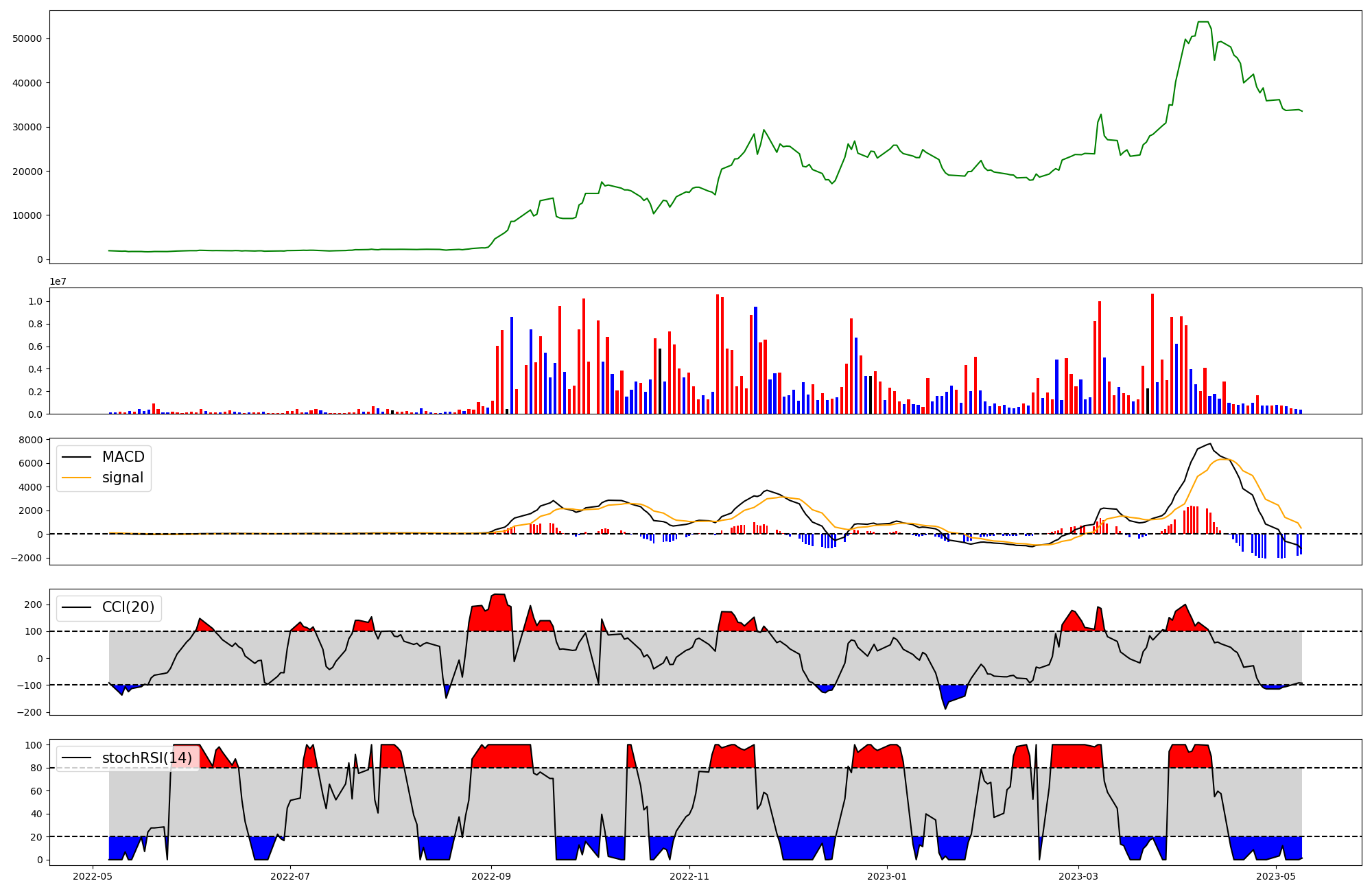Click the black MACD line sample in legend
Viewport: 1372px width, 892px height.
pyautogui.click(x=76, y=457)
